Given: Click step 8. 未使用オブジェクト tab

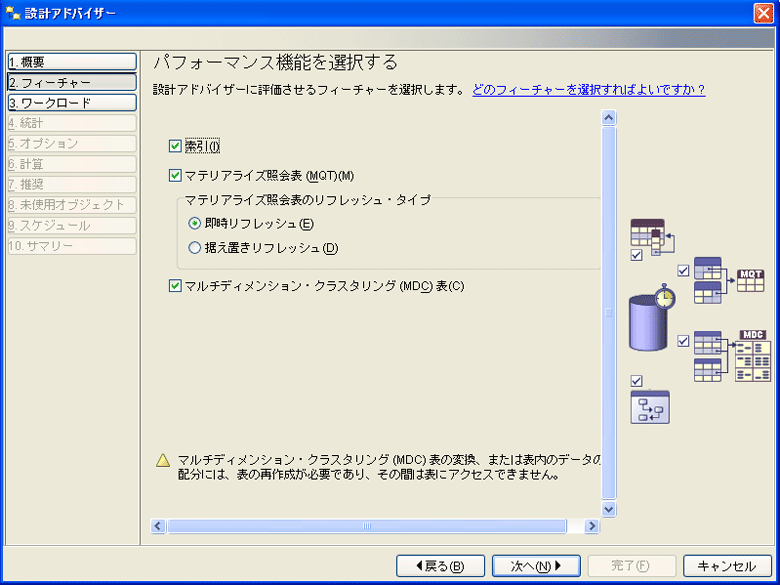Looking at the screenshot, I should coord(72,204).
